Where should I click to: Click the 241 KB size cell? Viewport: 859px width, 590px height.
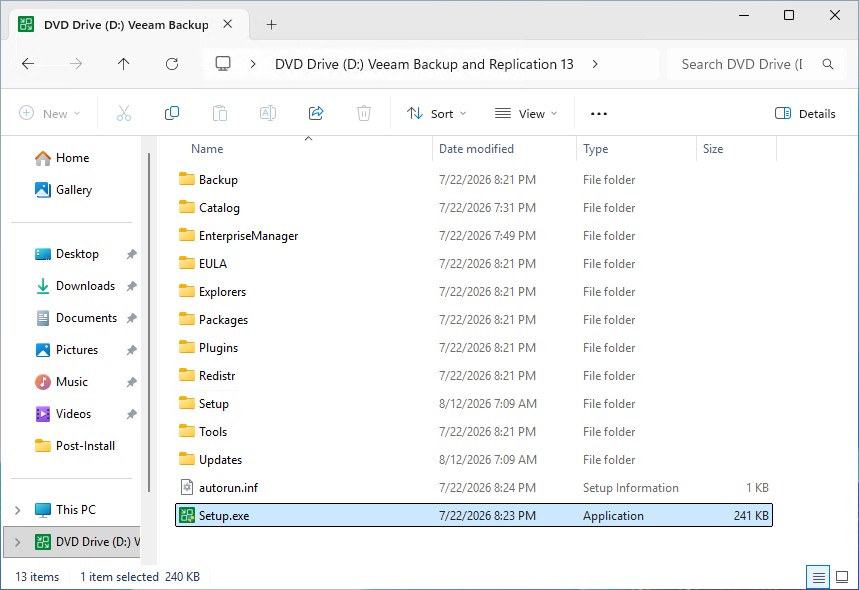point(751,515)
